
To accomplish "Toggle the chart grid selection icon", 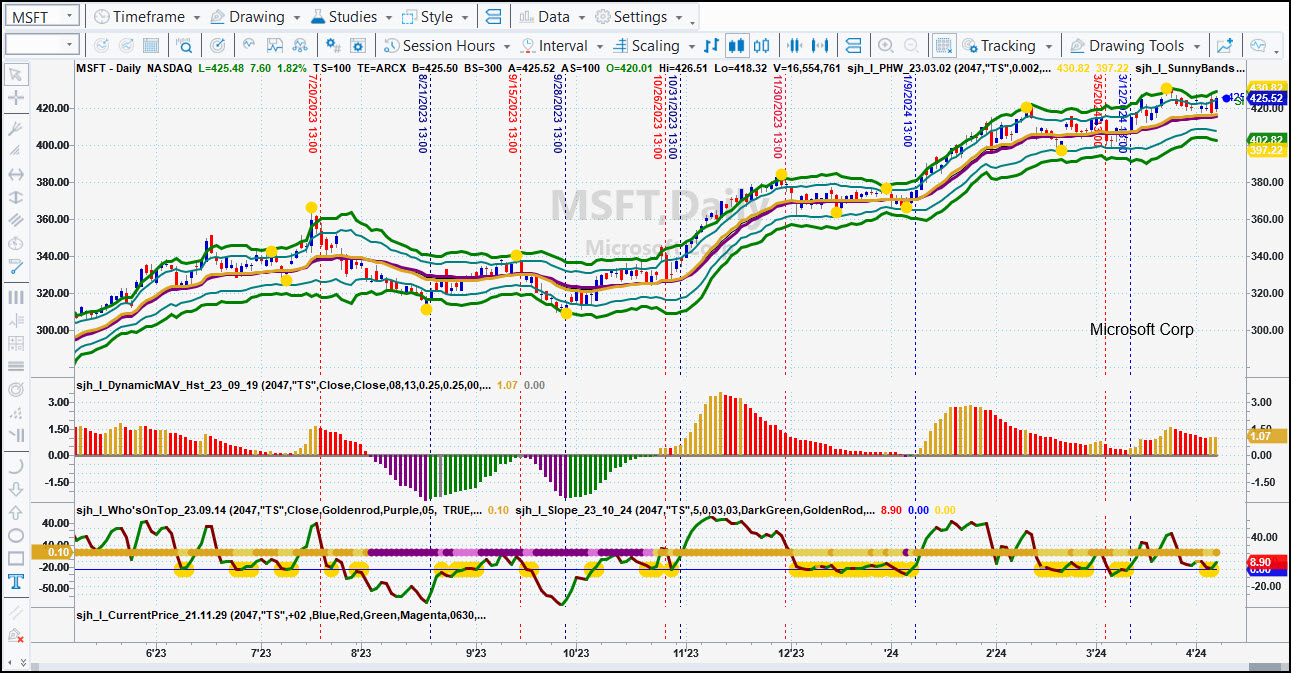I will (943, 45).
